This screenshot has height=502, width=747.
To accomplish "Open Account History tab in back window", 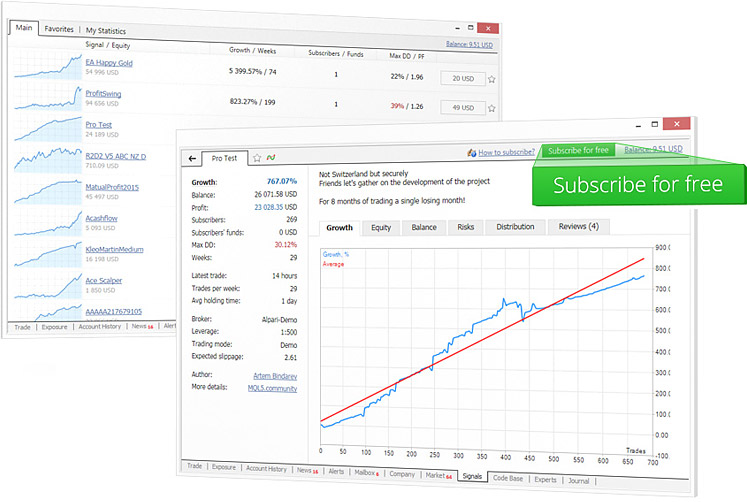I will [x=100, y=327].
